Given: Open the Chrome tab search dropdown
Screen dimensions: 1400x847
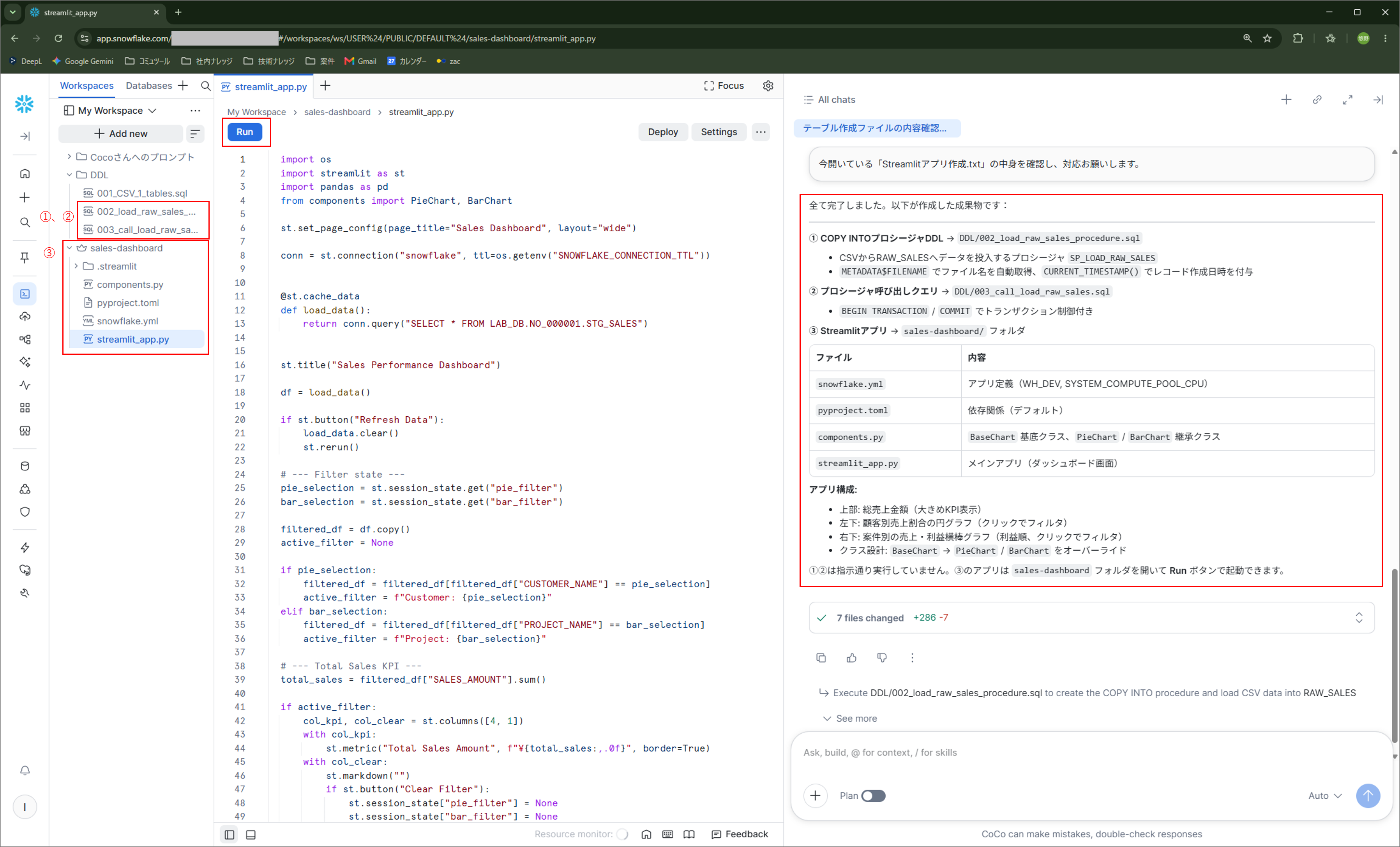Looking at the screenshot, I should click(12, 12).
